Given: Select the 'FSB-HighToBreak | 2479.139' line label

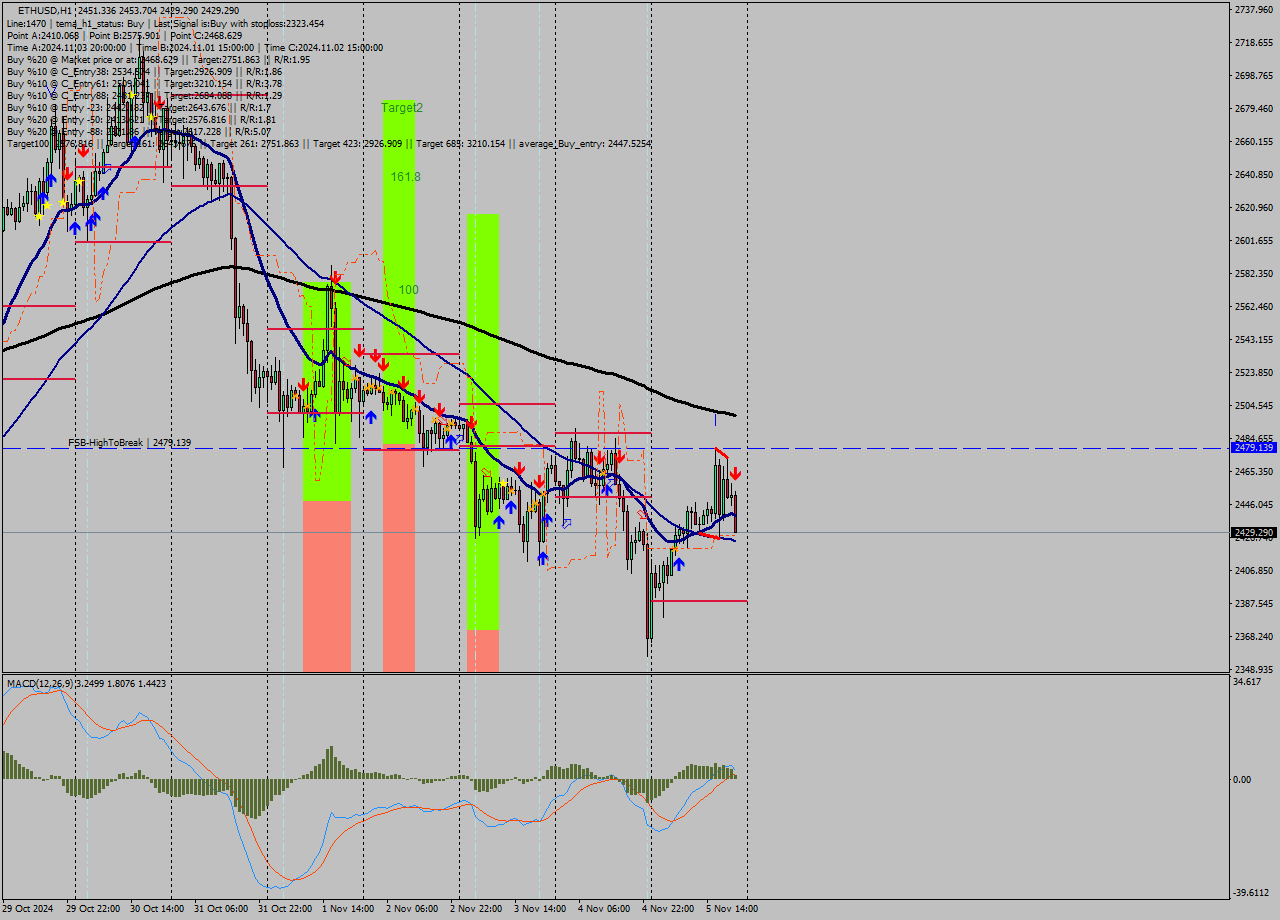Looking at the screenshot, I should [x=129, y=442].
